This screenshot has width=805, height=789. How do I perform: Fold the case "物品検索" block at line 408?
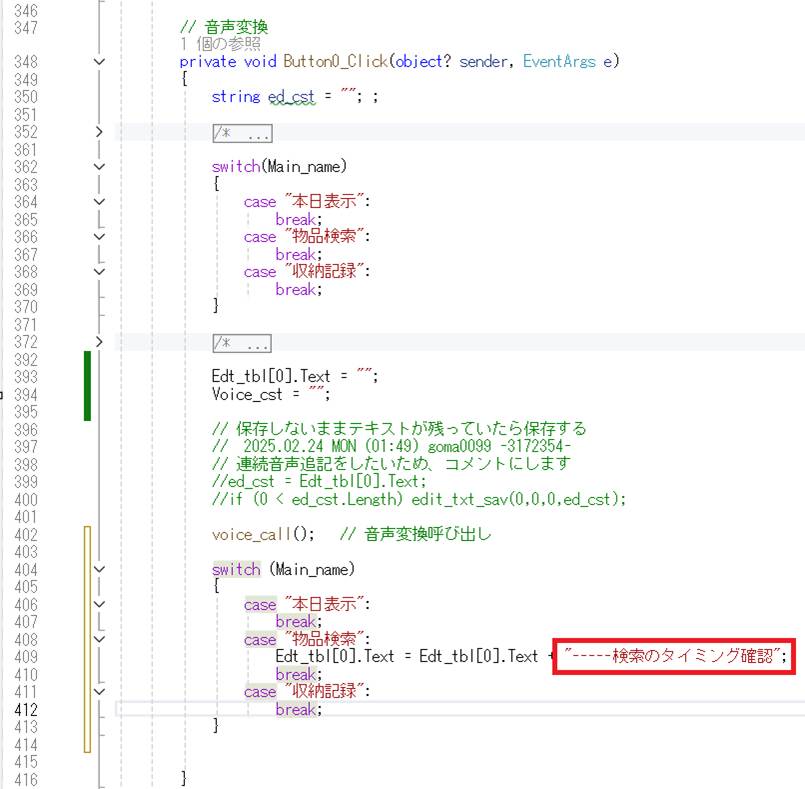click(x=99, y=639)
